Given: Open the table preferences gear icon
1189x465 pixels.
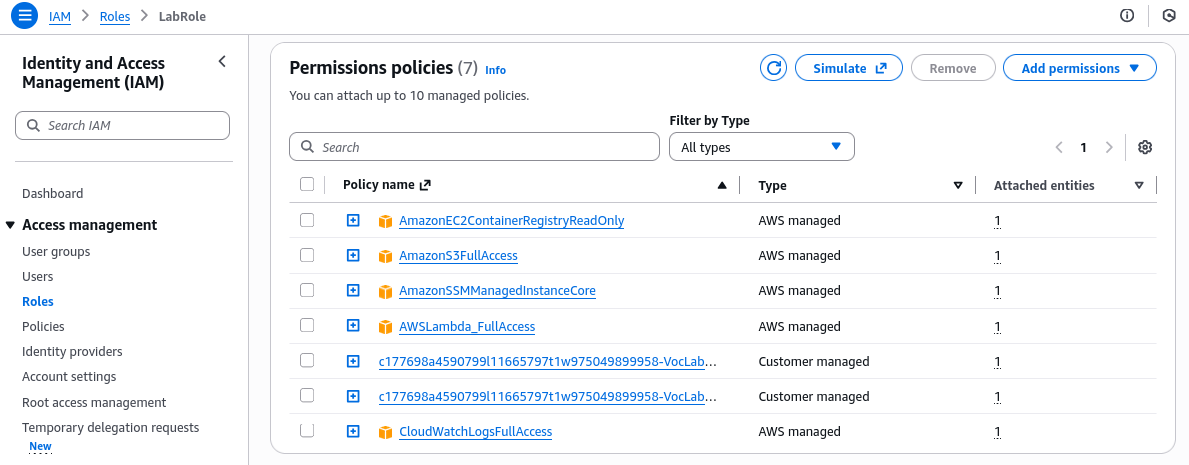Looking at the screenshot, I should point(1145,147).
